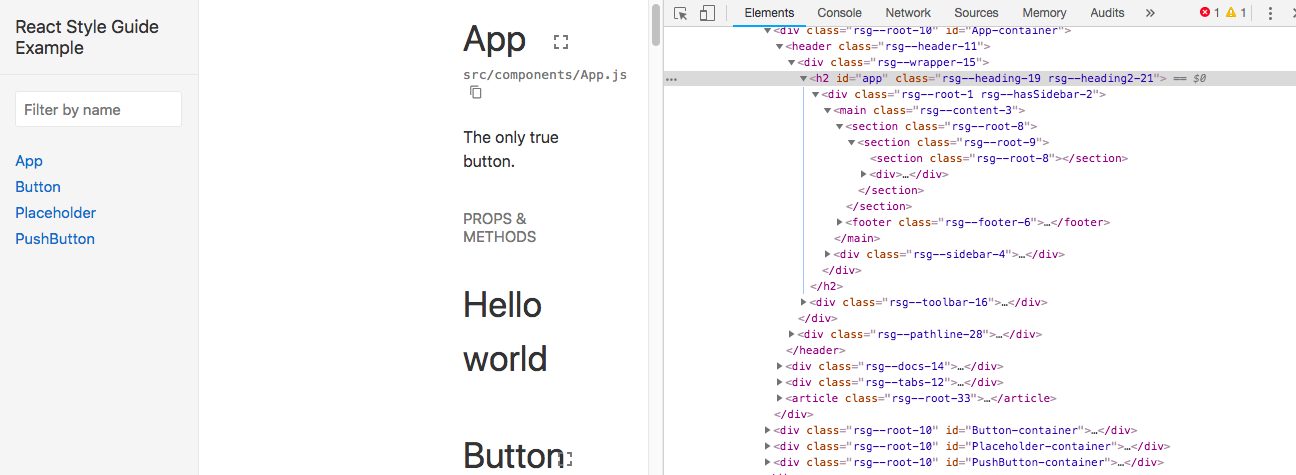Activate the DevTools inspect element picker icon

coord(681,13)
